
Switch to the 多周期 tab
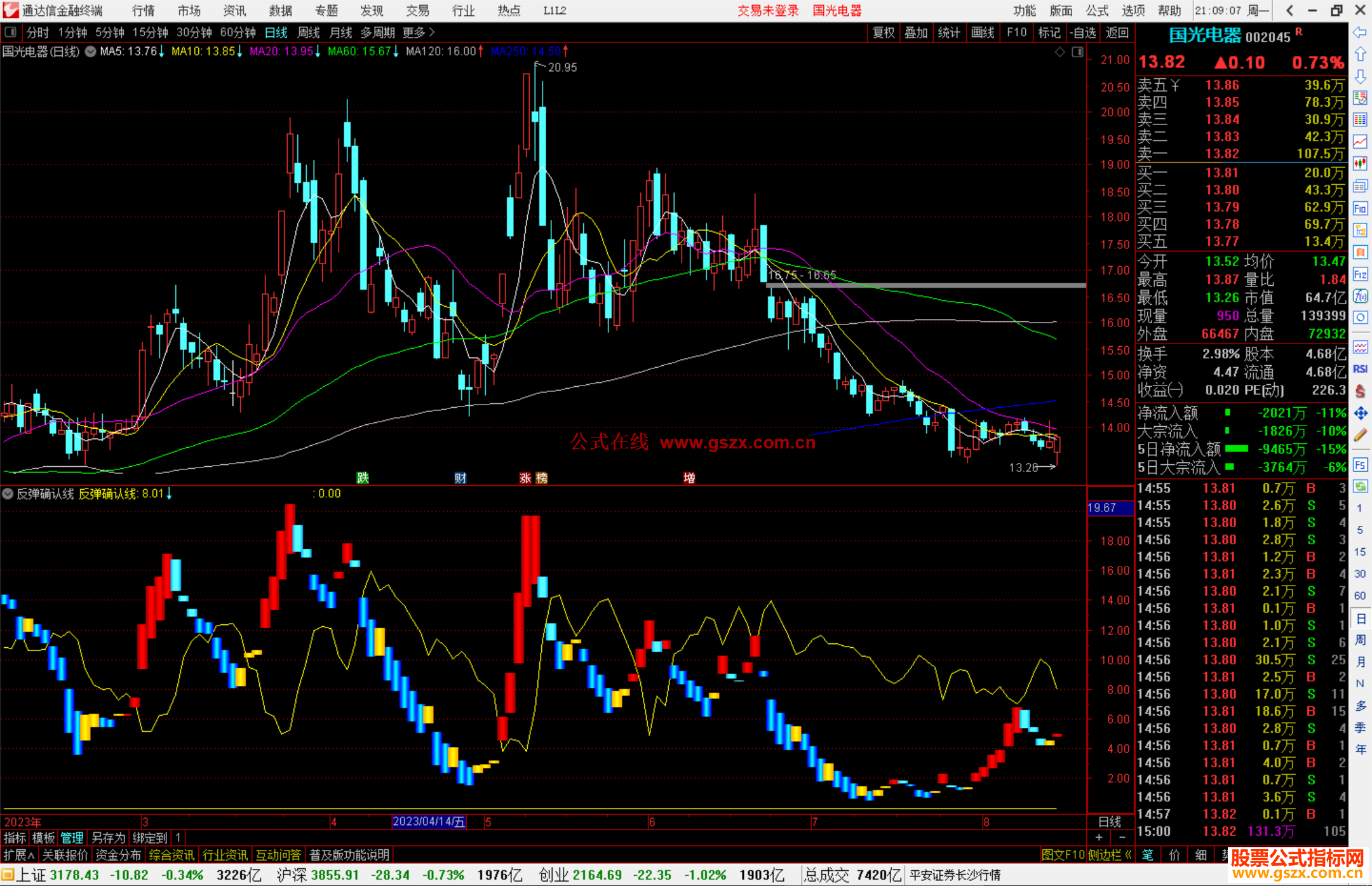(x=377, y=32)
